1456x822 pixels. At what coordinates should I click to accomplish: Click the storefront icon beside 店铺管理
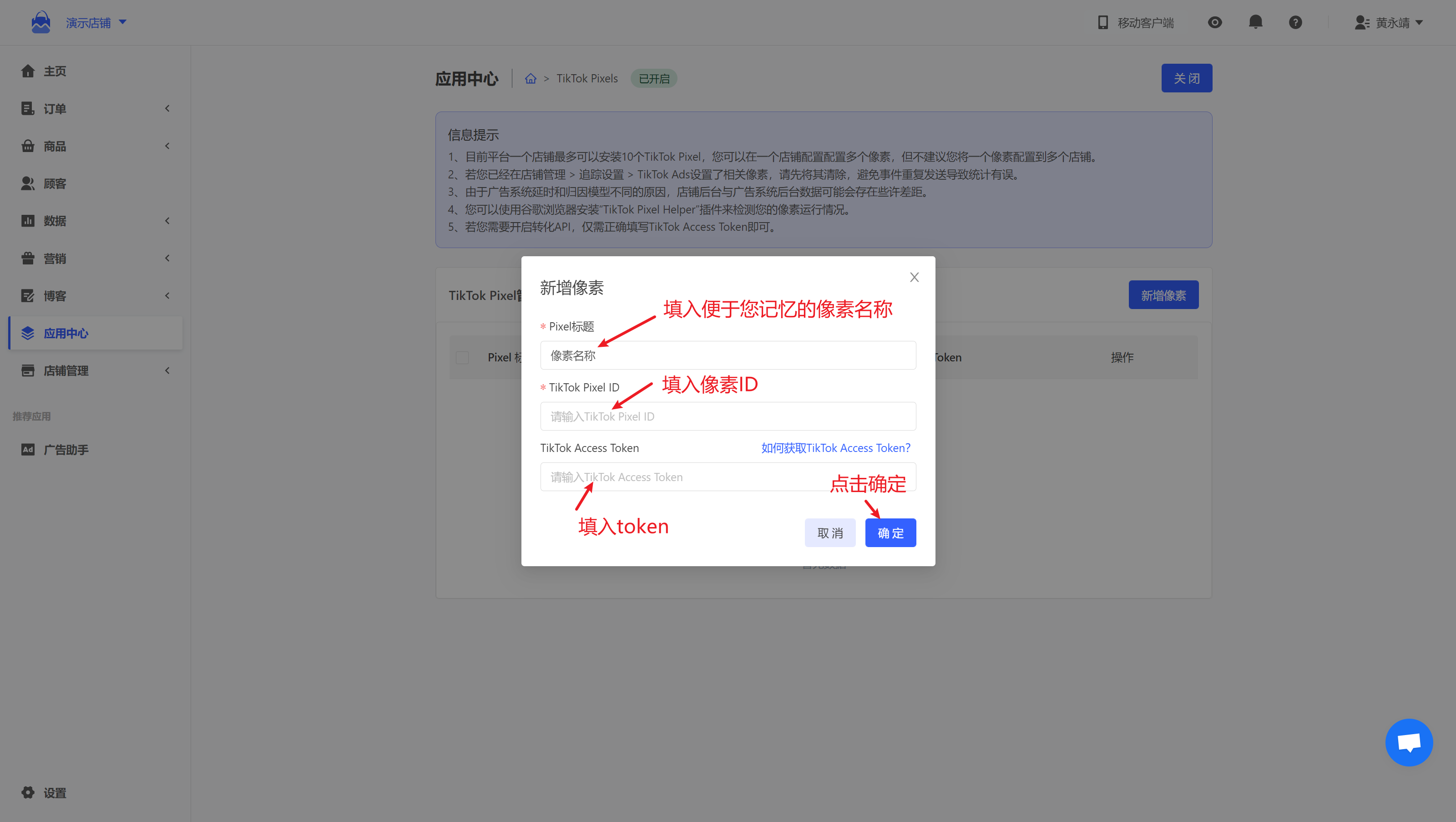[x=28, y=370]
